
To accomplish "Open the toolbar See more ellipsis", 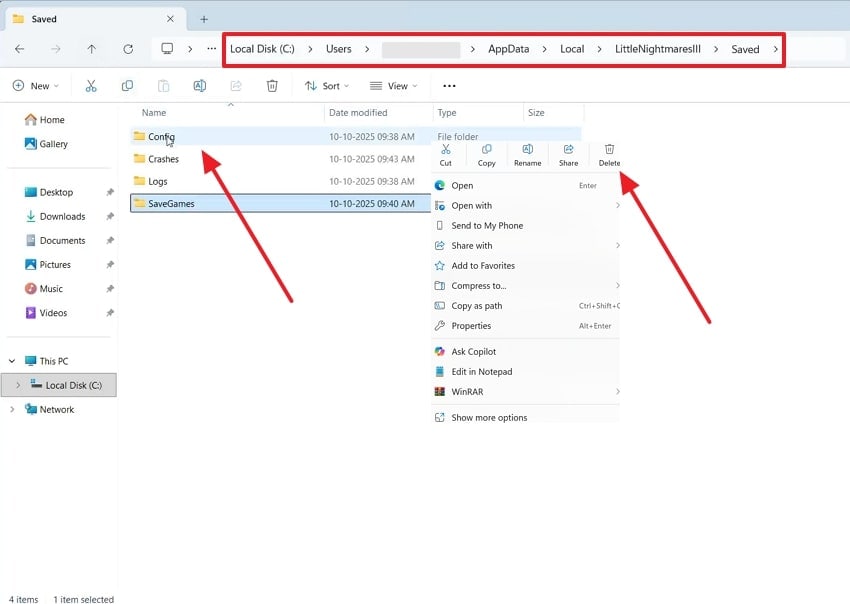I will [x=449, y=86].
